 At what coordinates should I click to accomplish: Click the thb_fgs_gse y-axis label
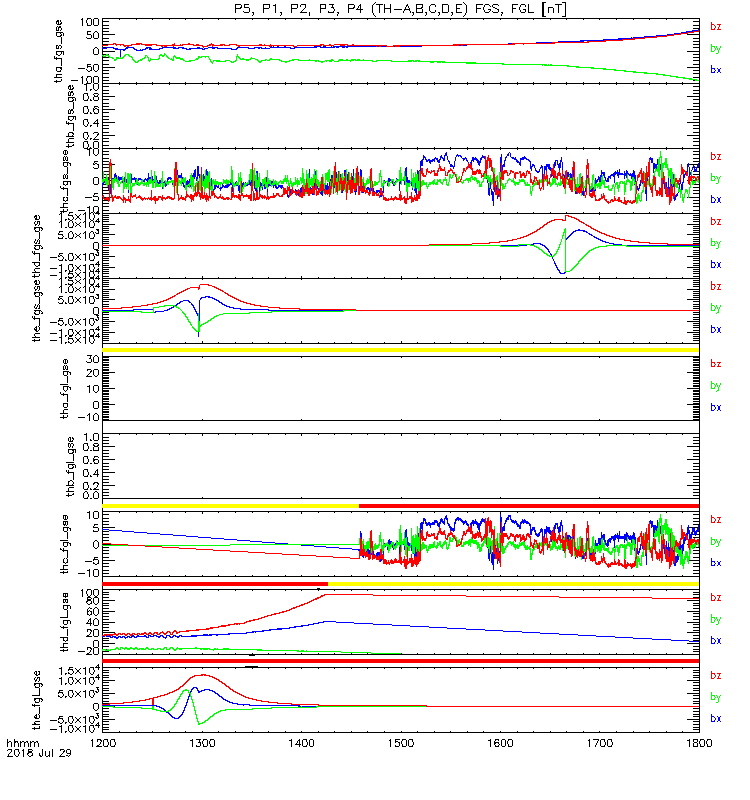click(x=71, y=116)
